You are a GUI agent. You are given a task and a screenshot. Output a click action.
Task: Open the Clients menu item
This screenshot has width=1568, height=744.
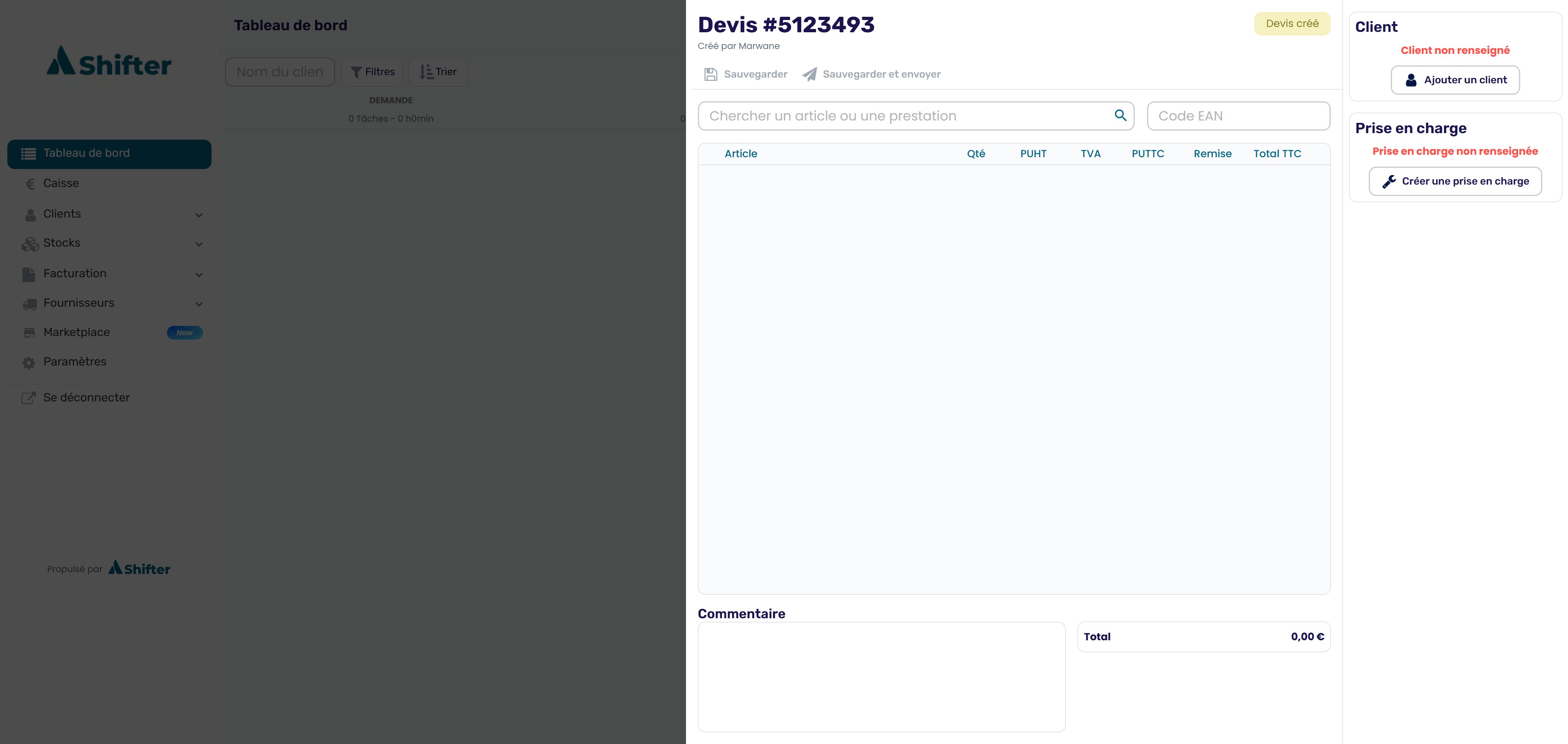coord(109,214)
